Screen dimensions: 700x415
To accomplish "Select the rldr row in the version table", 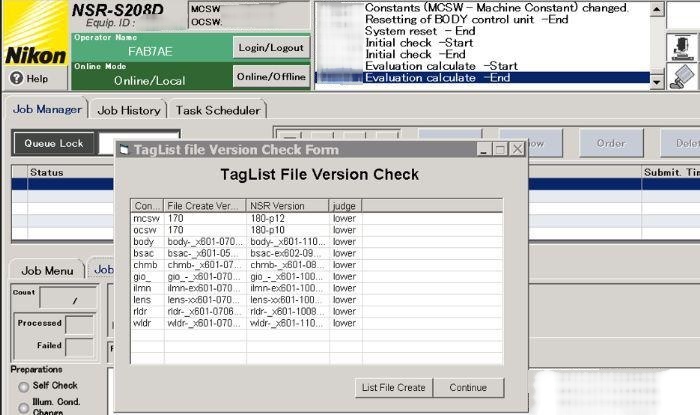I will (x=317, y=311).
